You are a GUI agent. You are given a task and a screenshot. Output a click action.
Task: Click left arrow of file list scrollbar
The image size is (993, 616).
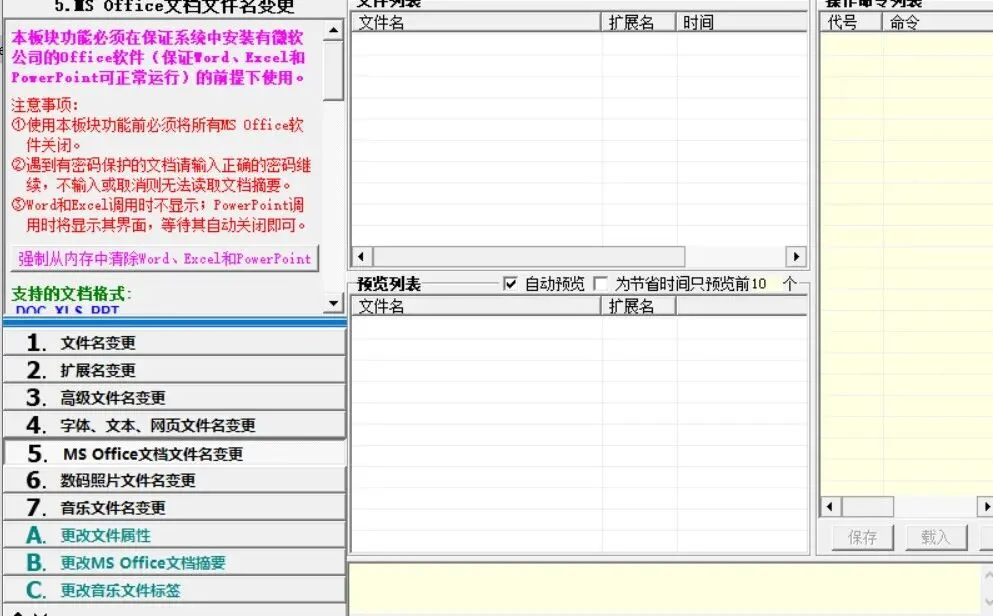tap(362, 256)
